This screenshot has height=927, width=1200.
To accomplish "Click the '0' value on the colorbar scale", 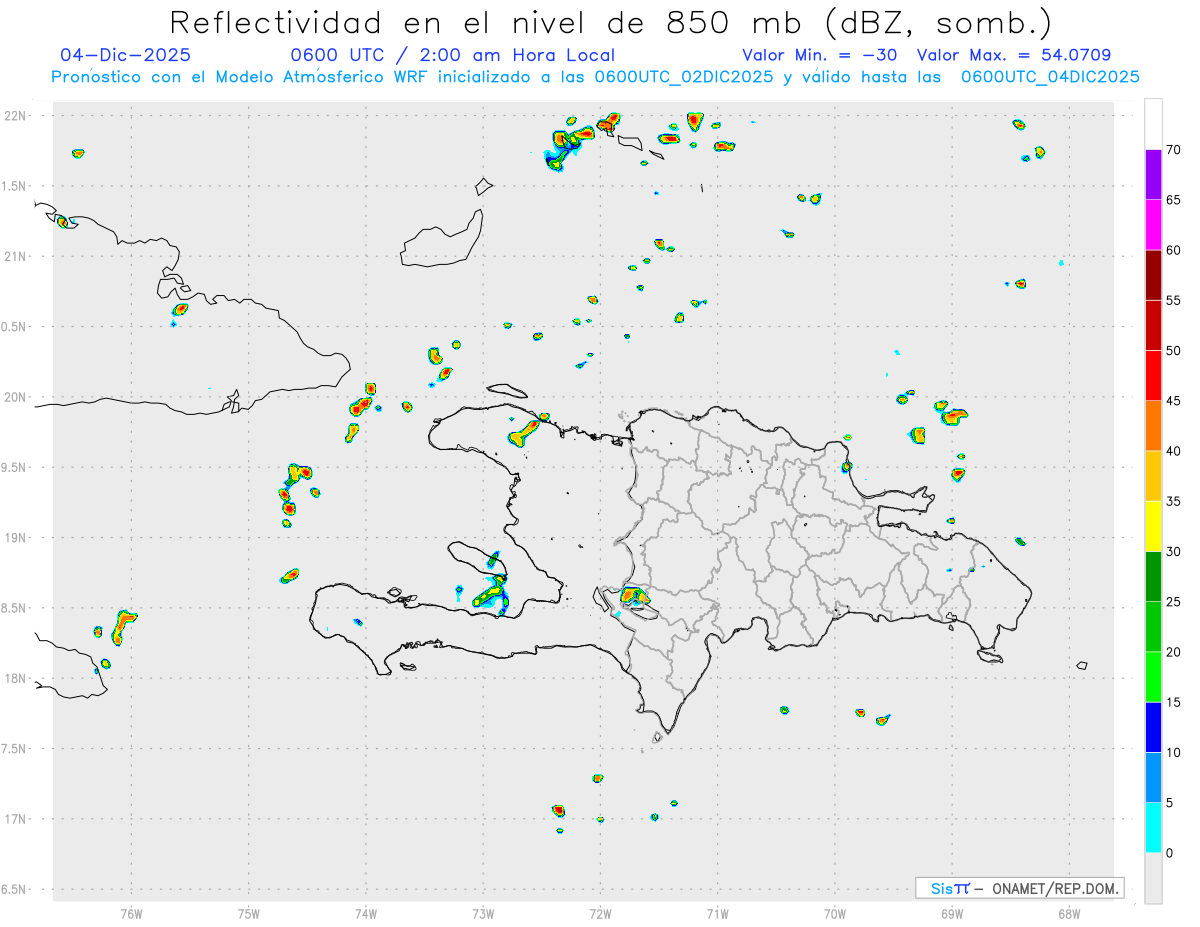I will point(1170,853).
